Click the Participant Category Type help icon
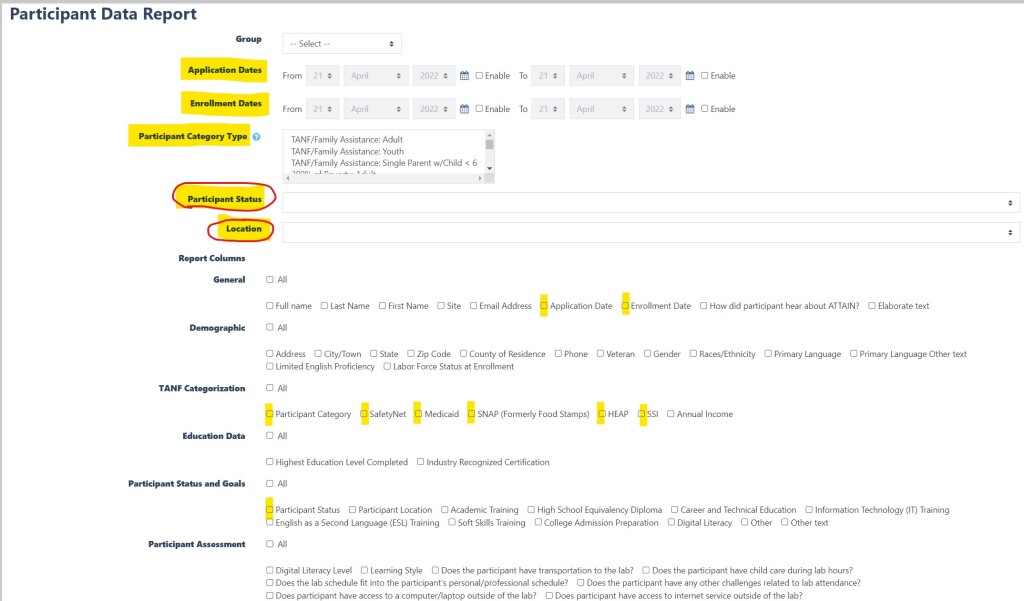 point(257,137)
